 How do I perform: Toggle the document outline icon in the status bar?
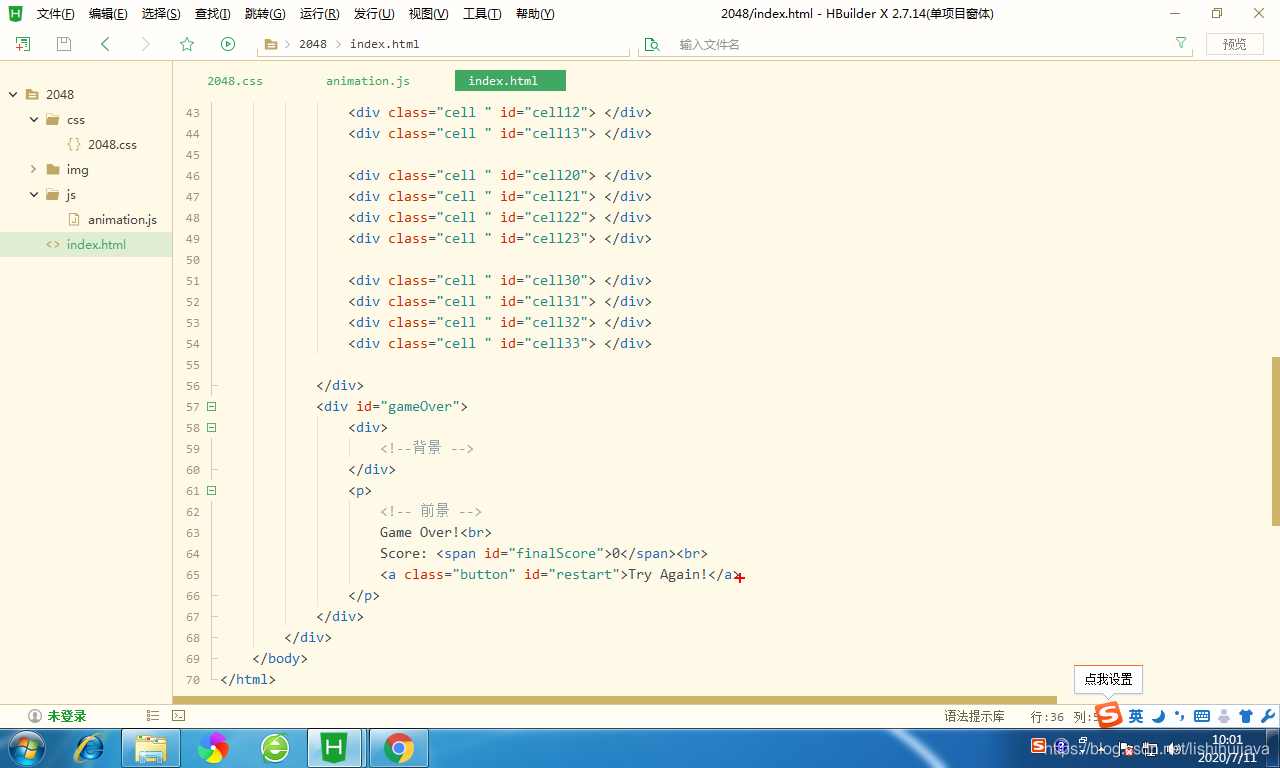(x=153, y=716)
